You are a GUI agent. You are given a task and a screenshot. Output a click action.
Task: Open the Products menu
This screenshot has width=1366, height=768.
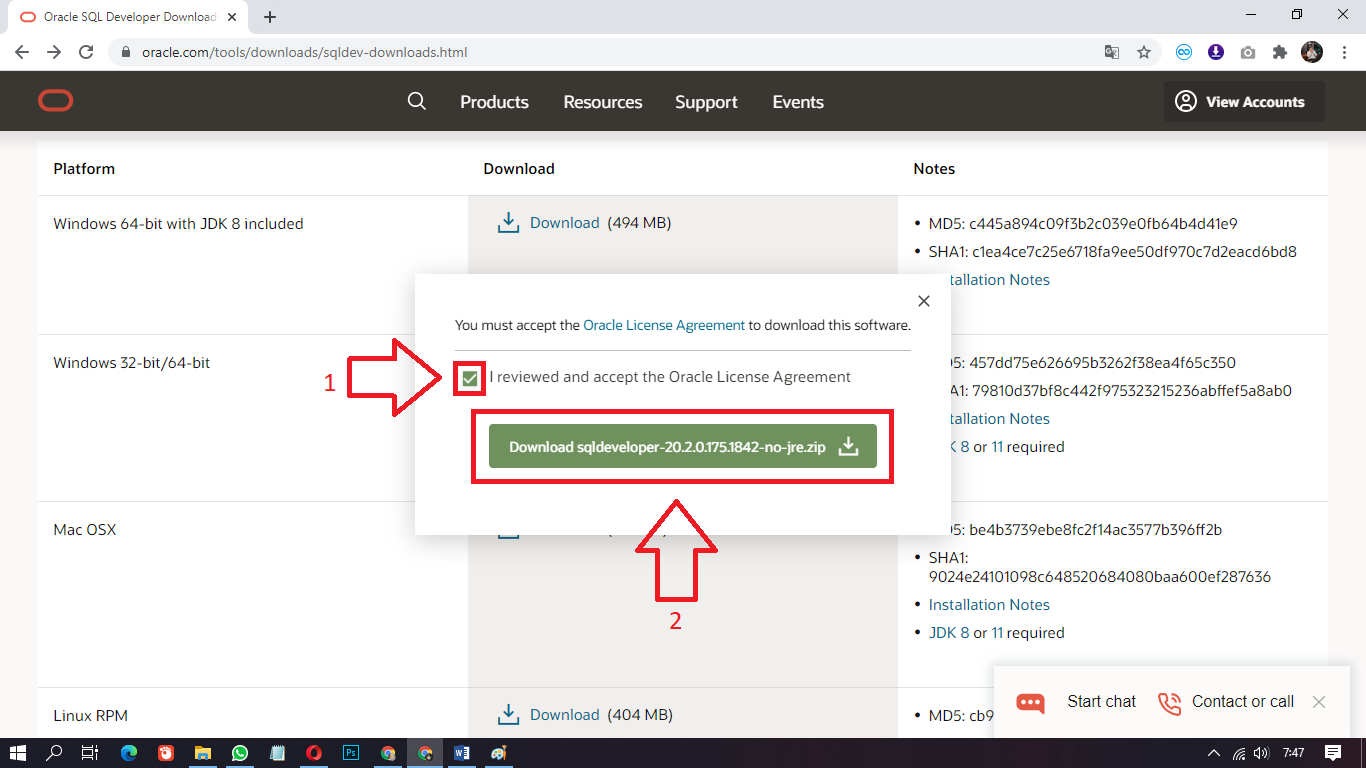coord(494,101)
